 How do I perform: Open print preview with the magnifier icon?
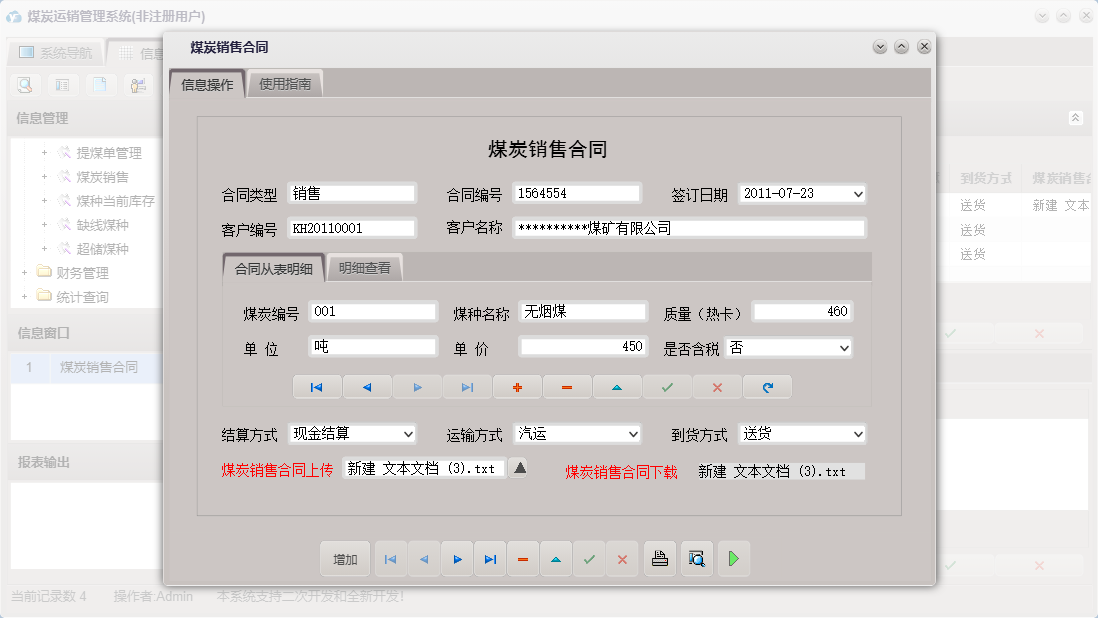point(697,559)
